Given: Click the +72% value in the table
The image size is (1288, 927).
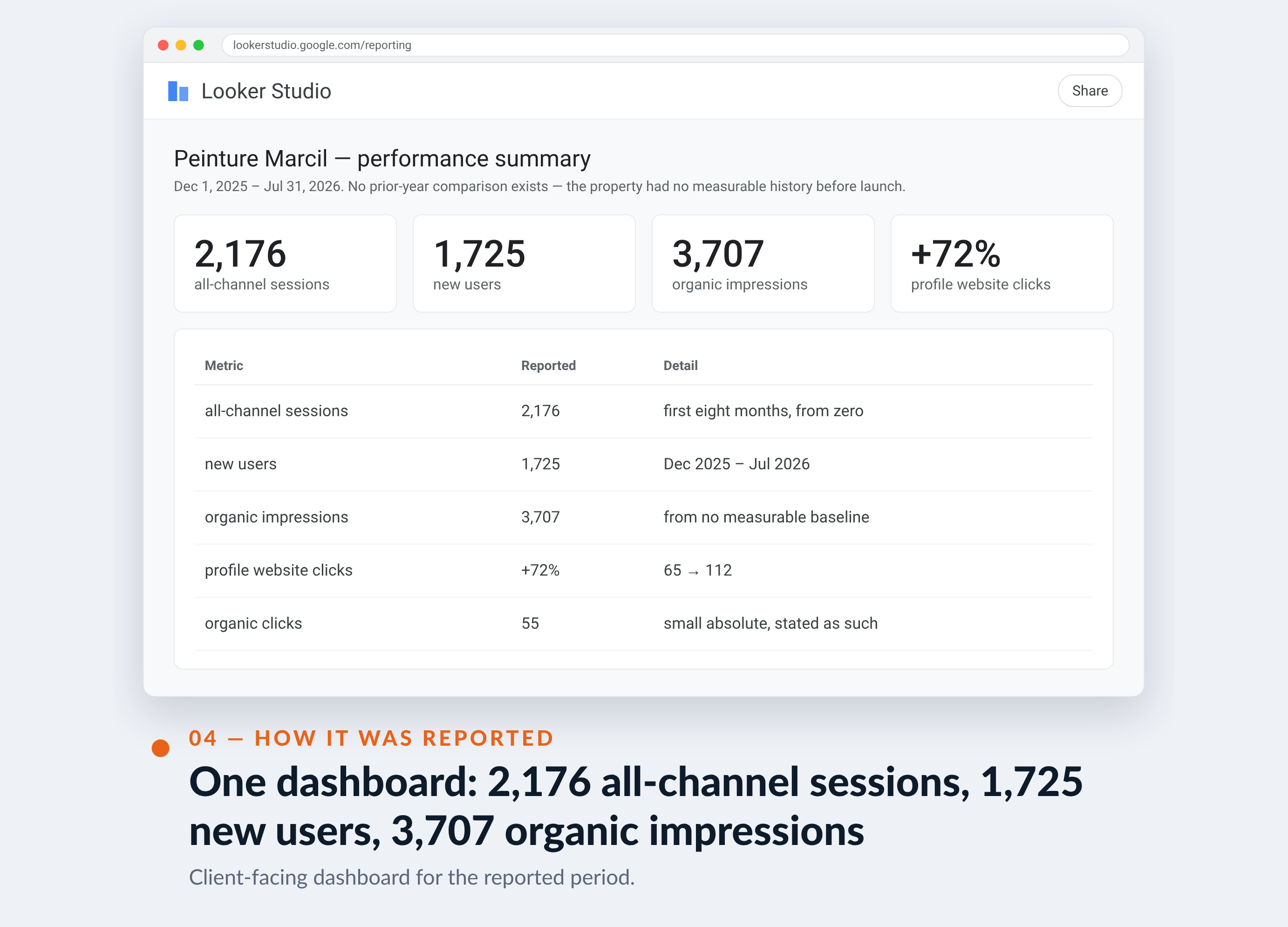Looking at the screenshot, I should tap(540, 570).
